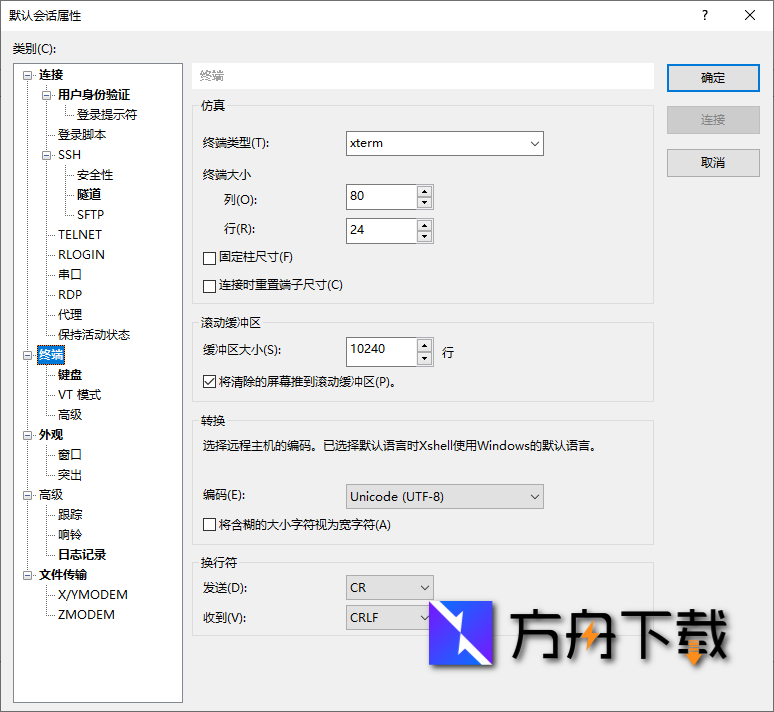The width and height of the screenshot is (774, 712).
Task: Select 串口 in the tree
Action: pos(70,275)
